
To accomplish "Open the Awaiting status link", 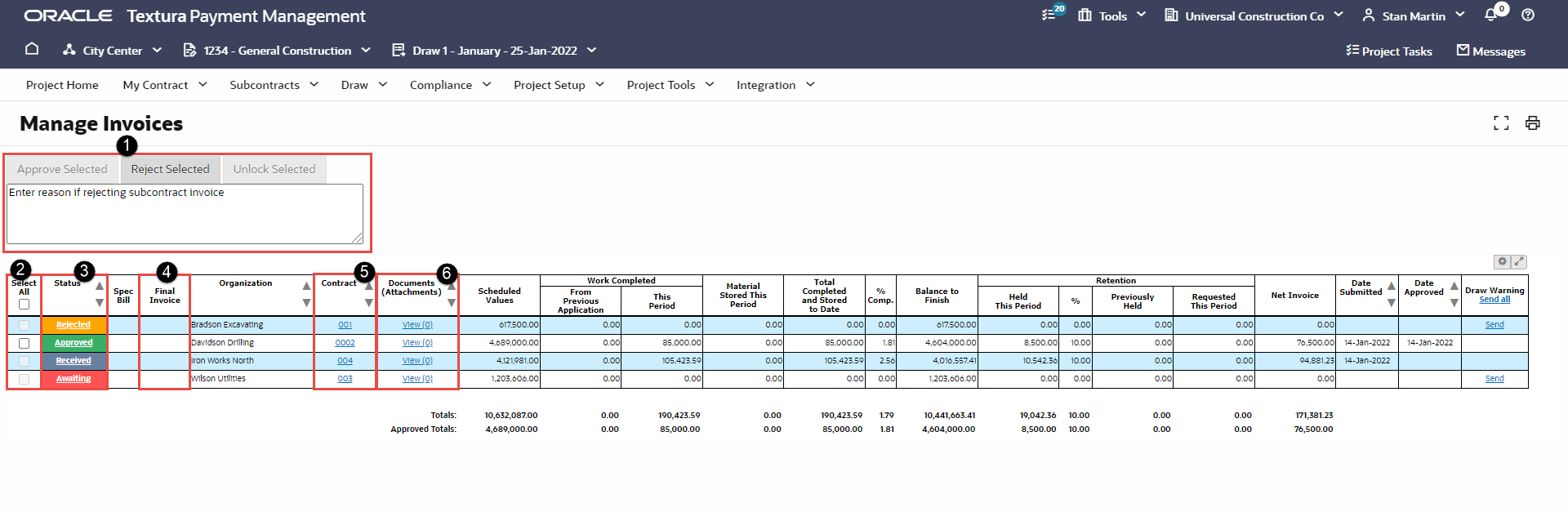I will 73,379.
